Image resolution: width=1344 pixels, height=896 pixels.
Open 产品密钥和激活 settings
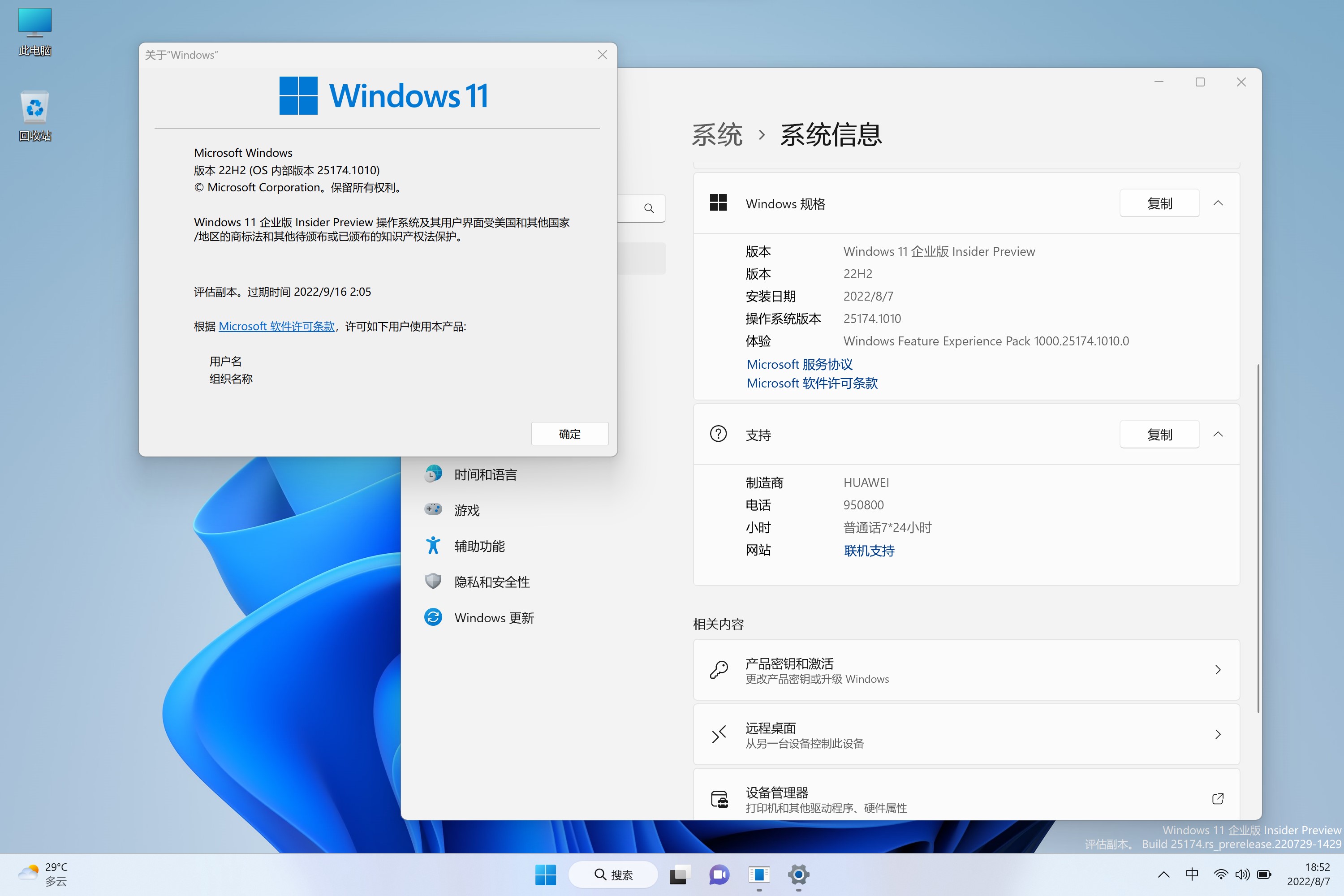click(x=966, y=670)
